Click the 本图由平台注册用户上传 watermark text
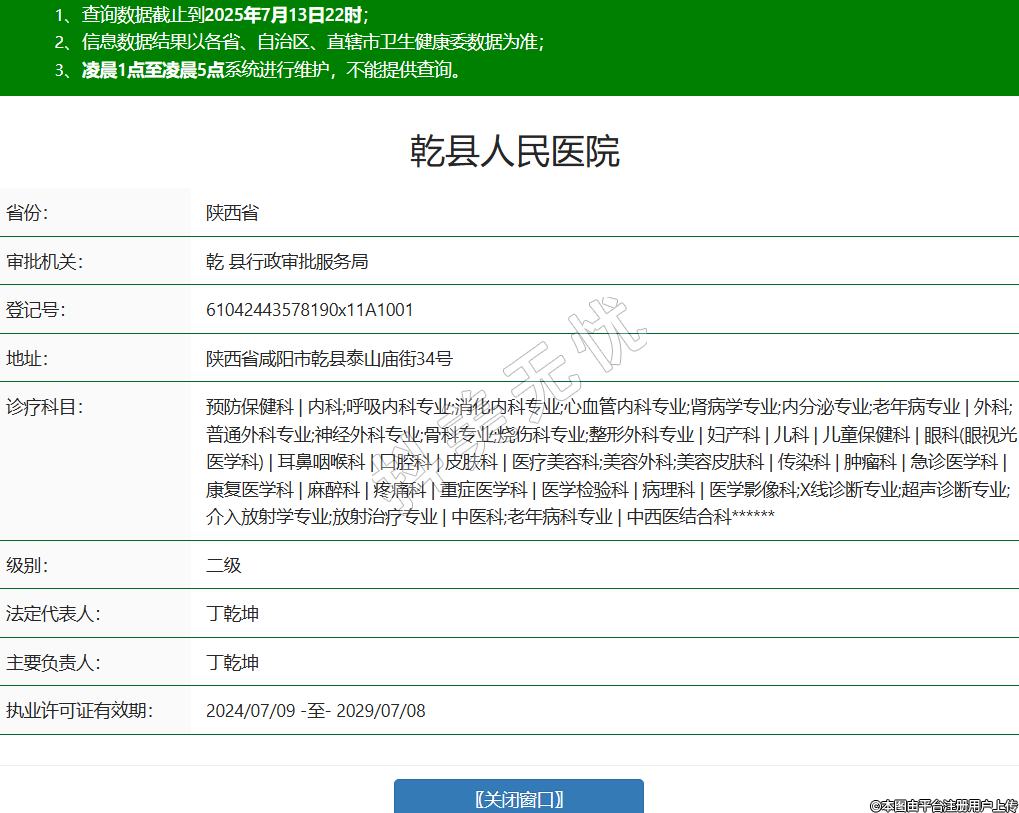This screenshot has width=1019, height=813. click(x=942, y=805)
